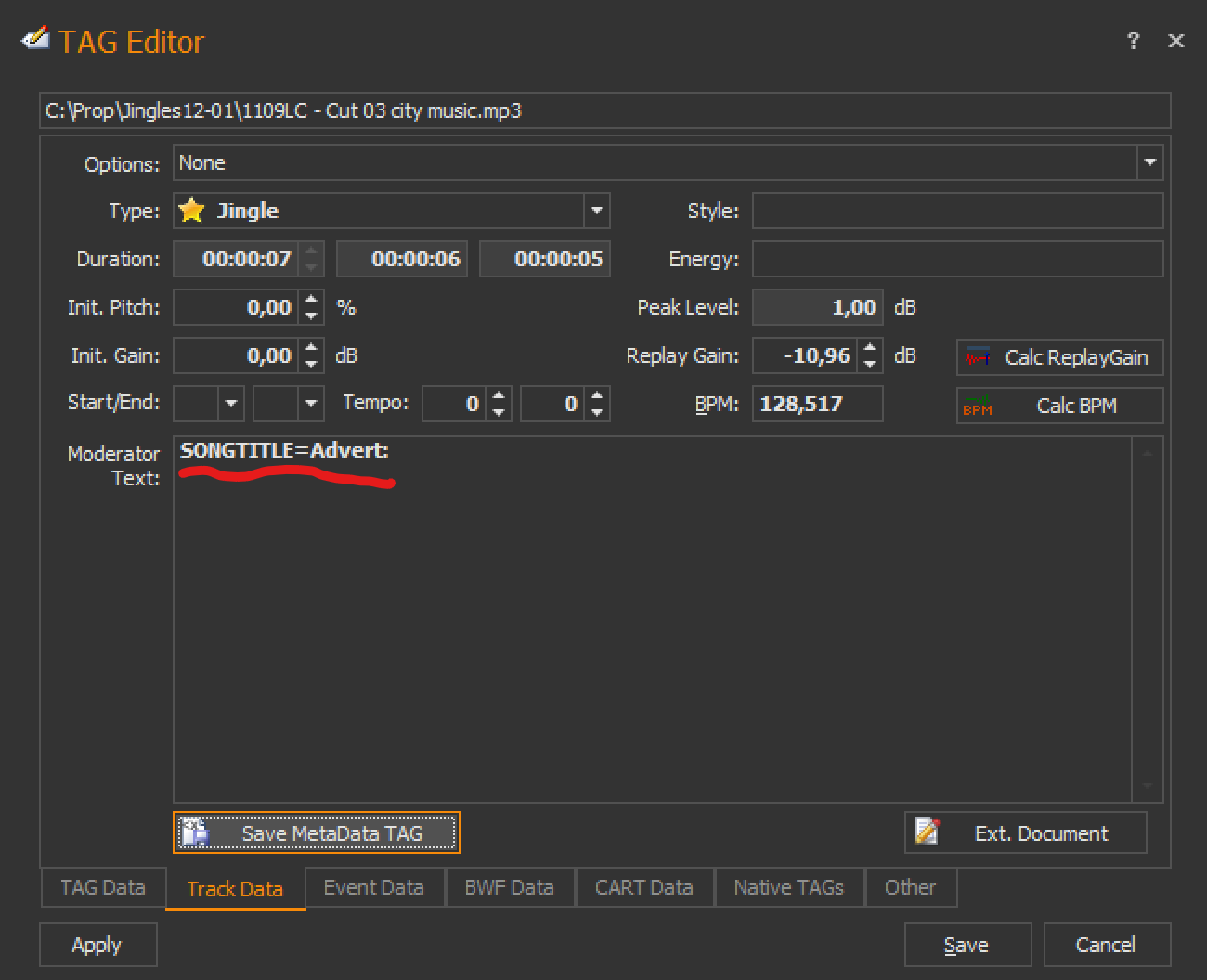Click the help question mark icon

(1133, 41)
